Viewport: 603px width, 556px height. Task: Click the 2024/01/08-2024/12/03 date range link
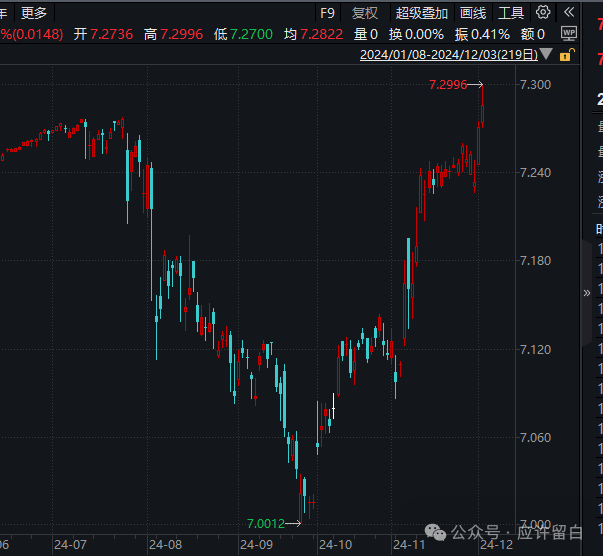click(x=448, y=55)
